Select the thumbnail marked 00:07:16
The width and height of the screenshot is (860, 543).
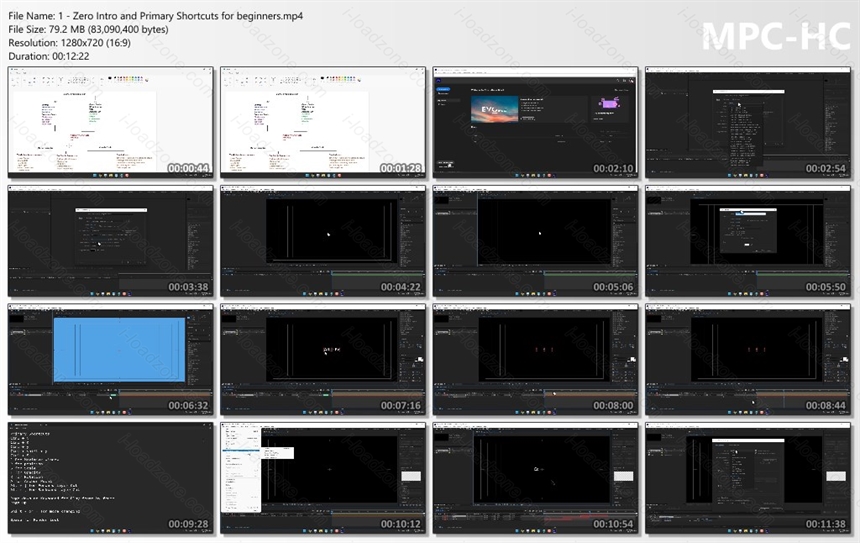tap(323, 360)
